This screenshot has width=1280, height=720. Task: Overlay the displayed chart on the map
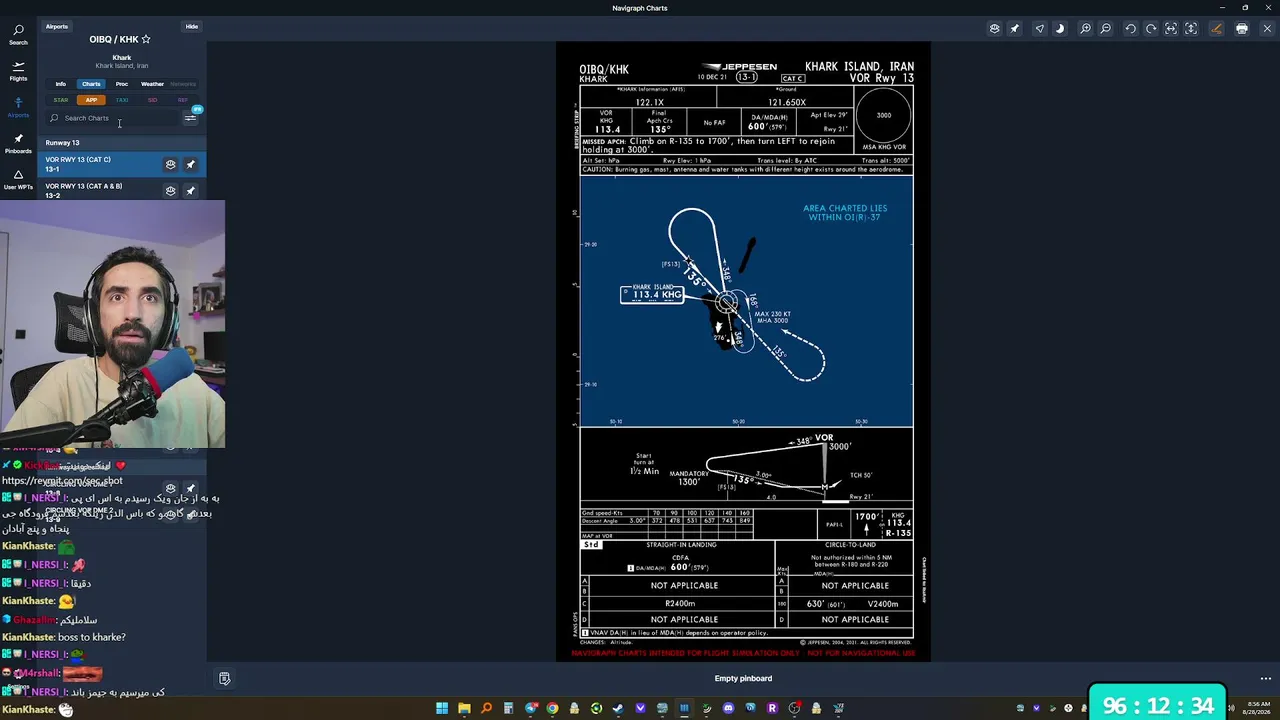click(x=994, y=29)
